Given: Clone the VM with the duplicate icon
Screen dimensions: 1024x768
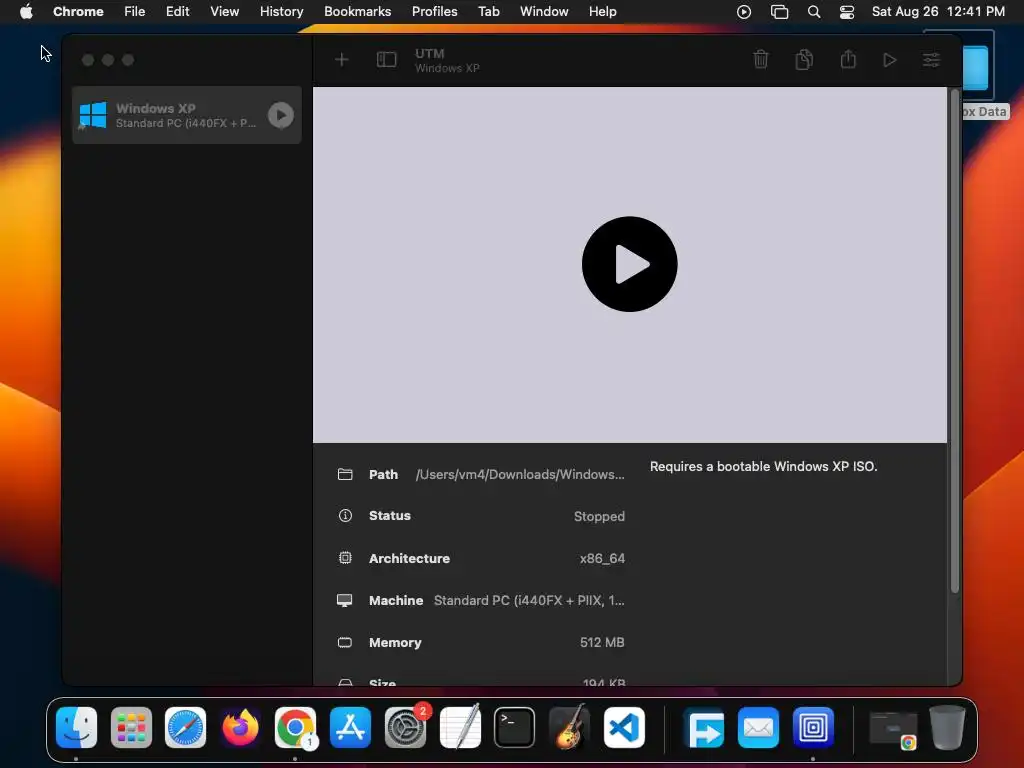Looking at the screenshot, I should click(x=805, y=59).
